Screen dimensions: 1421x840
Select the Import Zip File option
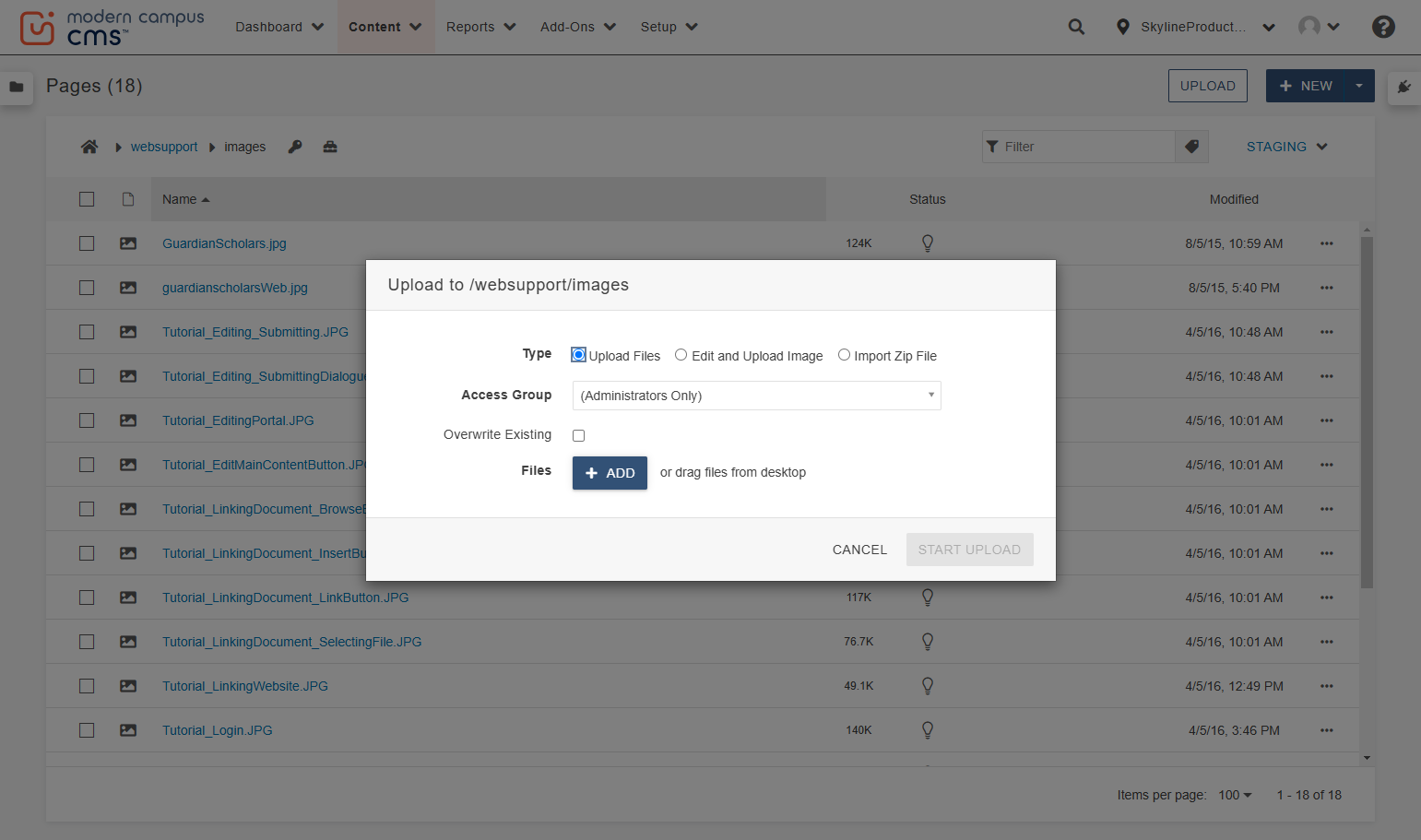[844, 355]
